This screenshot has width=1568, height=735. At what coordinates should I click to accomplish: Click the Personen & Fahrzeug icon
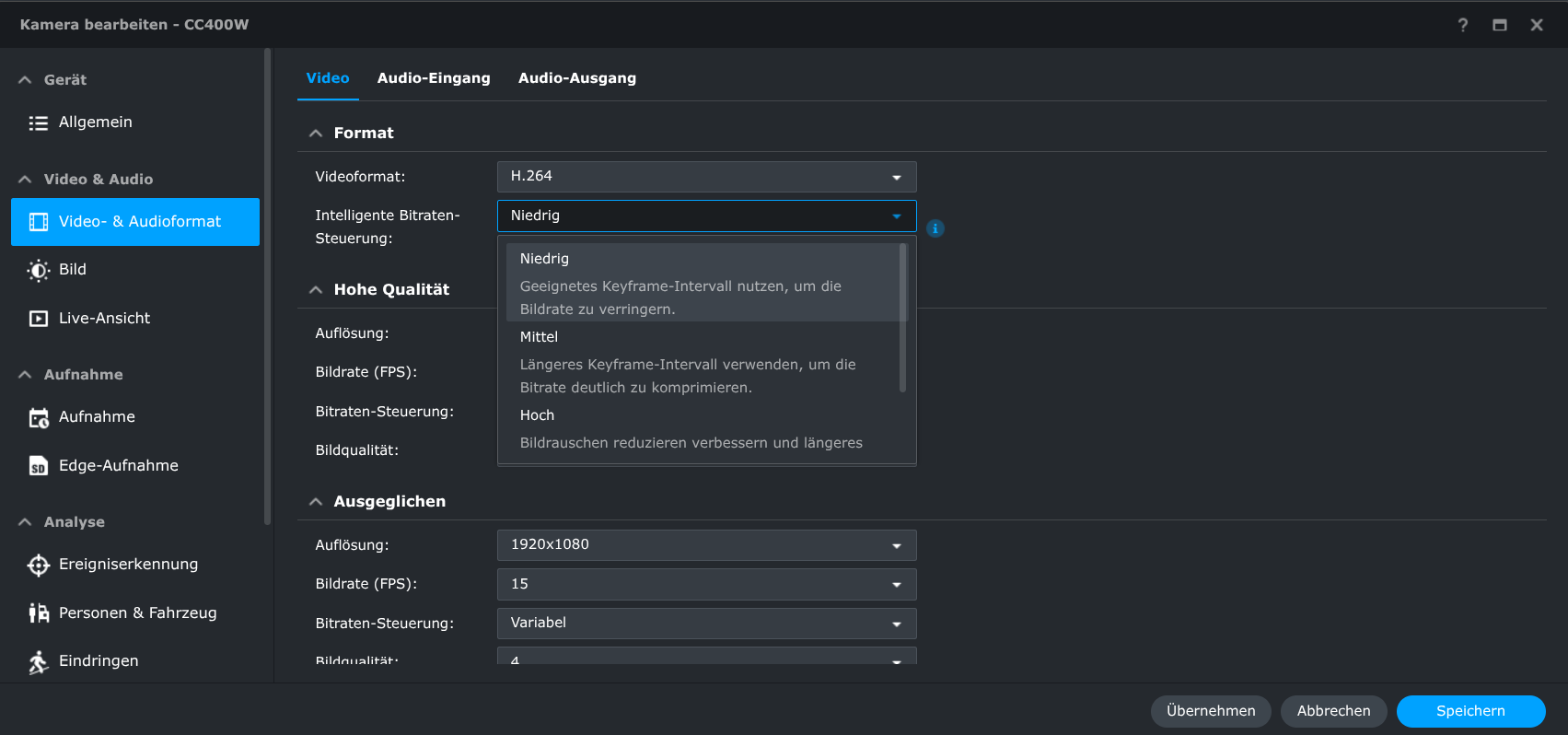click(38, 613)
